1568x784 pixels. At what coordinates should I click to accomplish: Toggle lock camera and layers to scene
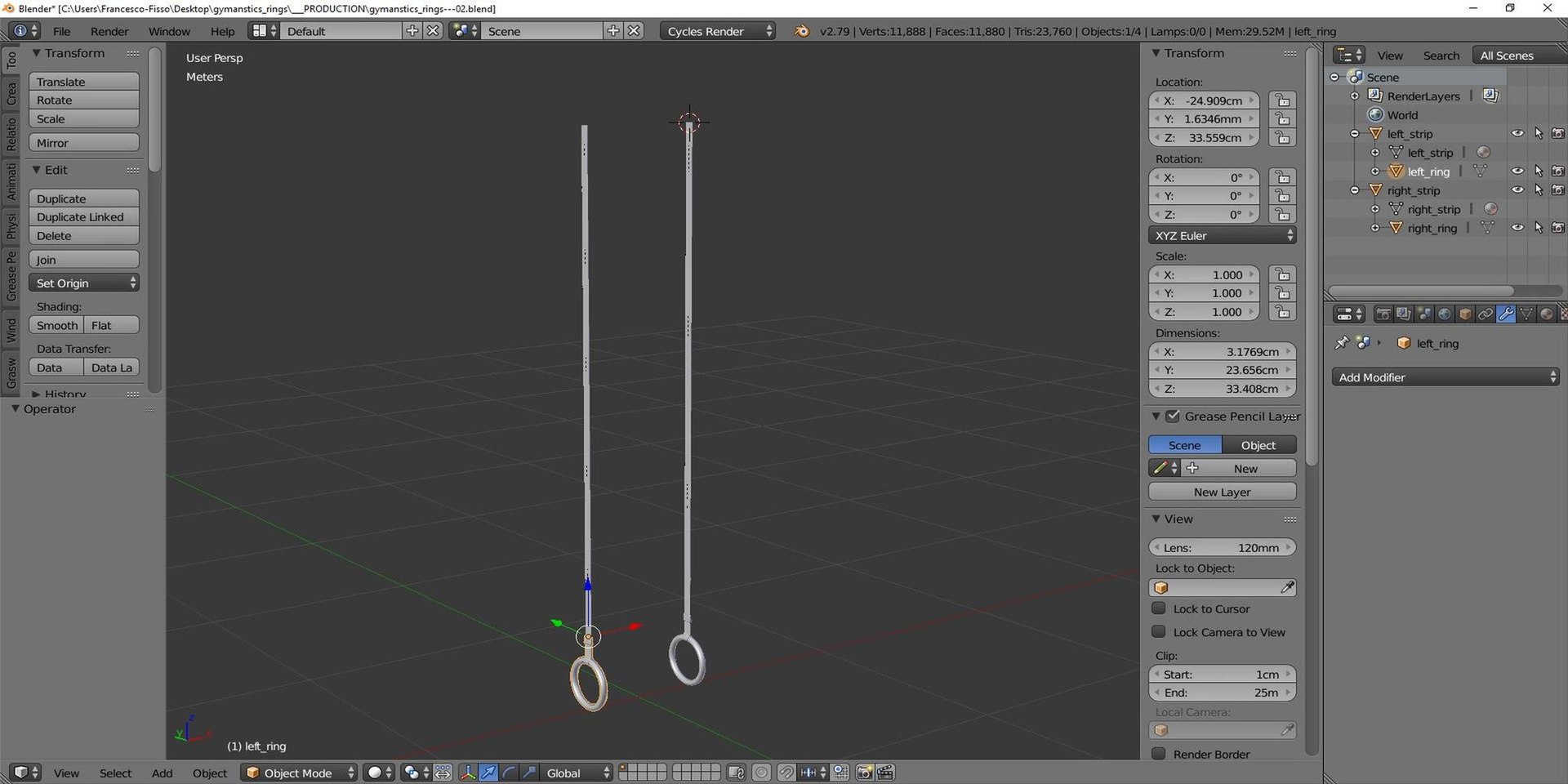point(736,773)
